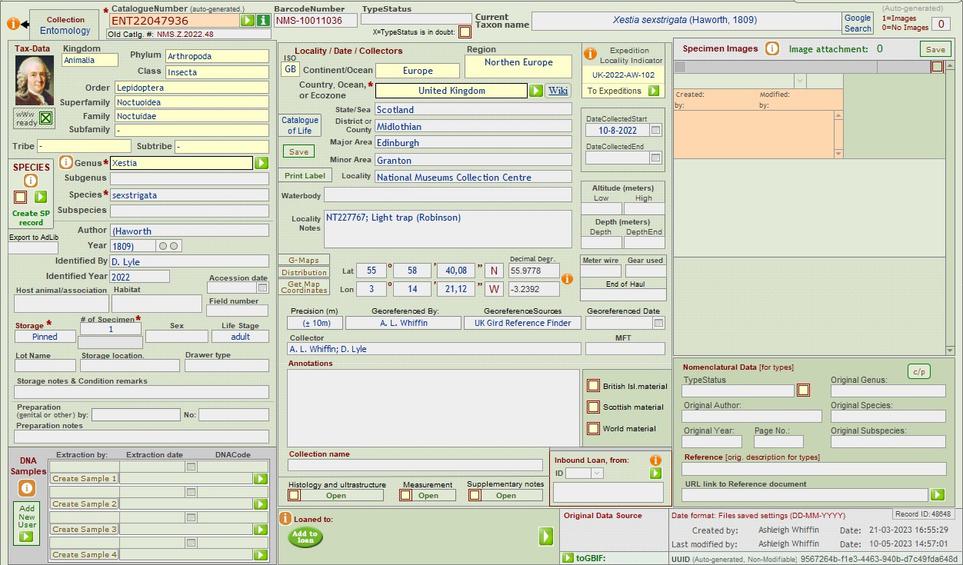
Task: Open the Wiki link for the country
Action: 557,91
